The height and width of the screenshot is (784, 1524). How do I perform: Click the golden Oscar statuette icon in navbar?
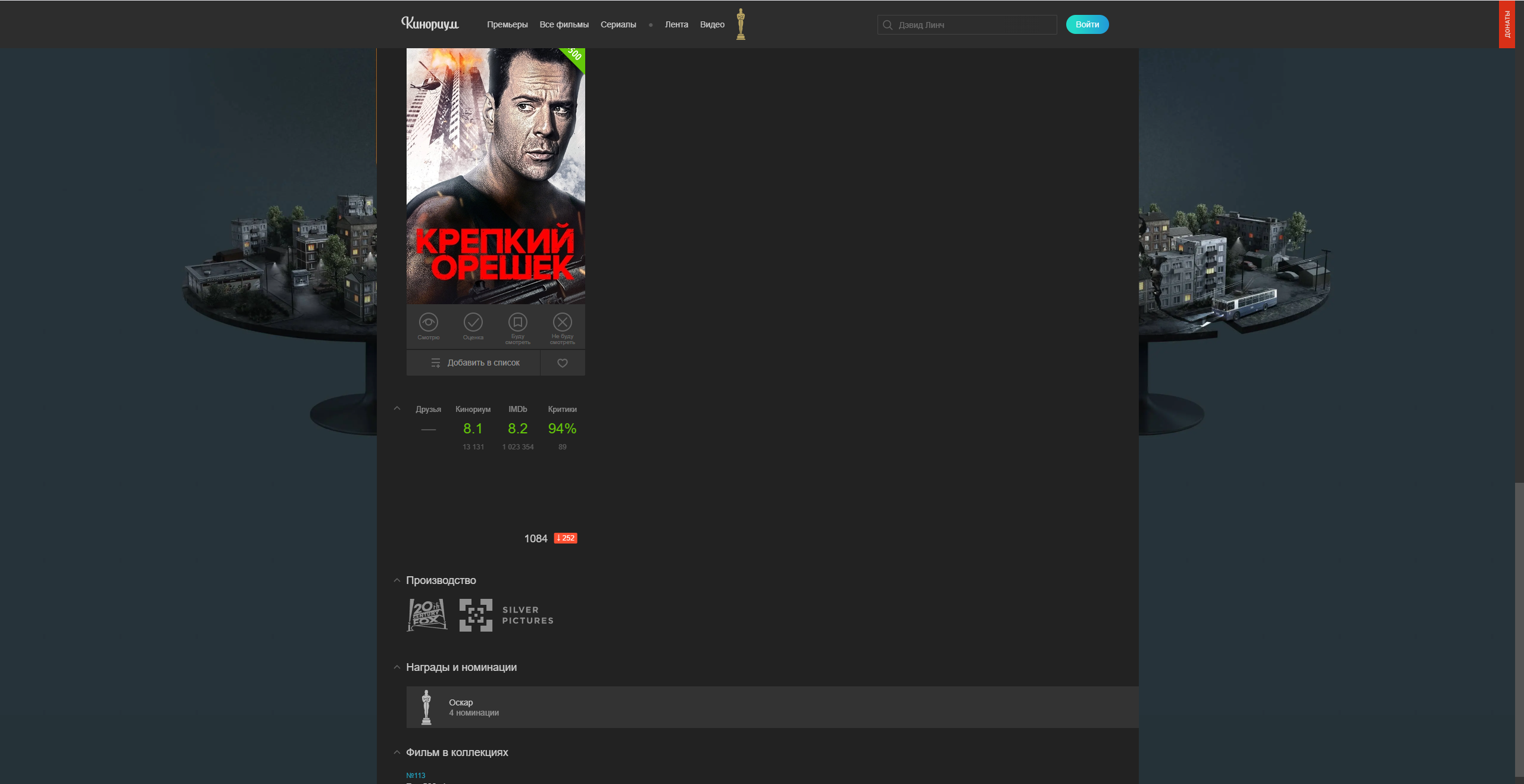(x=741, y=24)
